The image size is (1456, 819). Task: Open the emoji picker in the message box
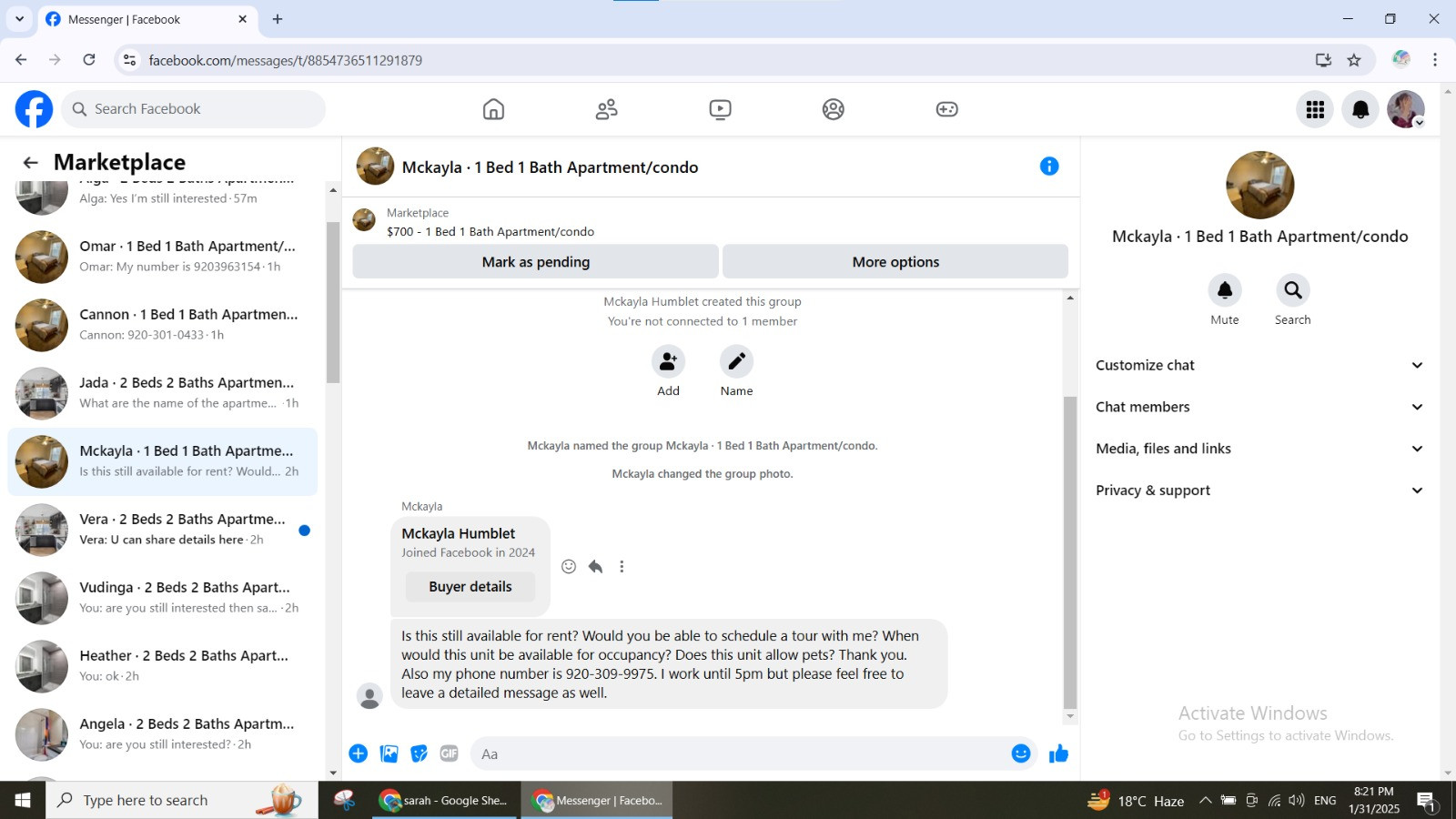point(1021,753)
